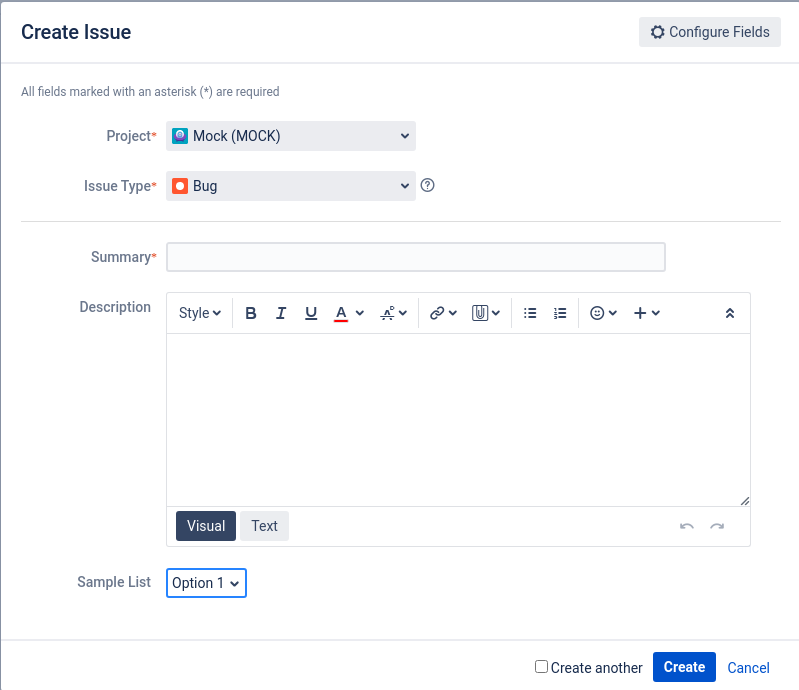The image size is (799, 690).
Task: Open the Project Mock (MOCK) dropdown
Action: click(x=290, y=136)
